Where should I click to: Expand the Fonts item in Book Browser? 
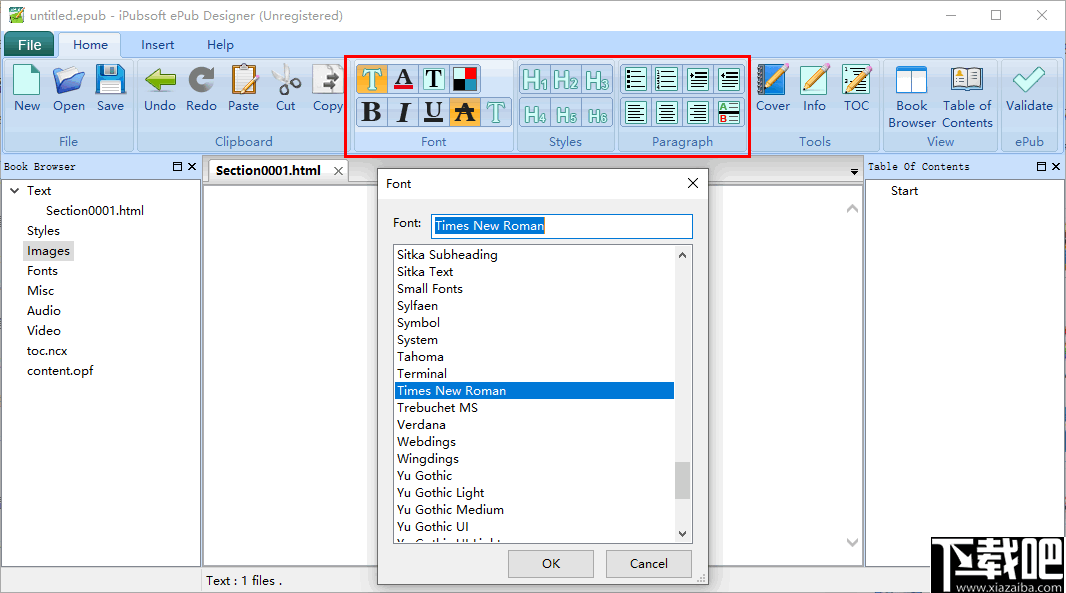click(42, 270)
